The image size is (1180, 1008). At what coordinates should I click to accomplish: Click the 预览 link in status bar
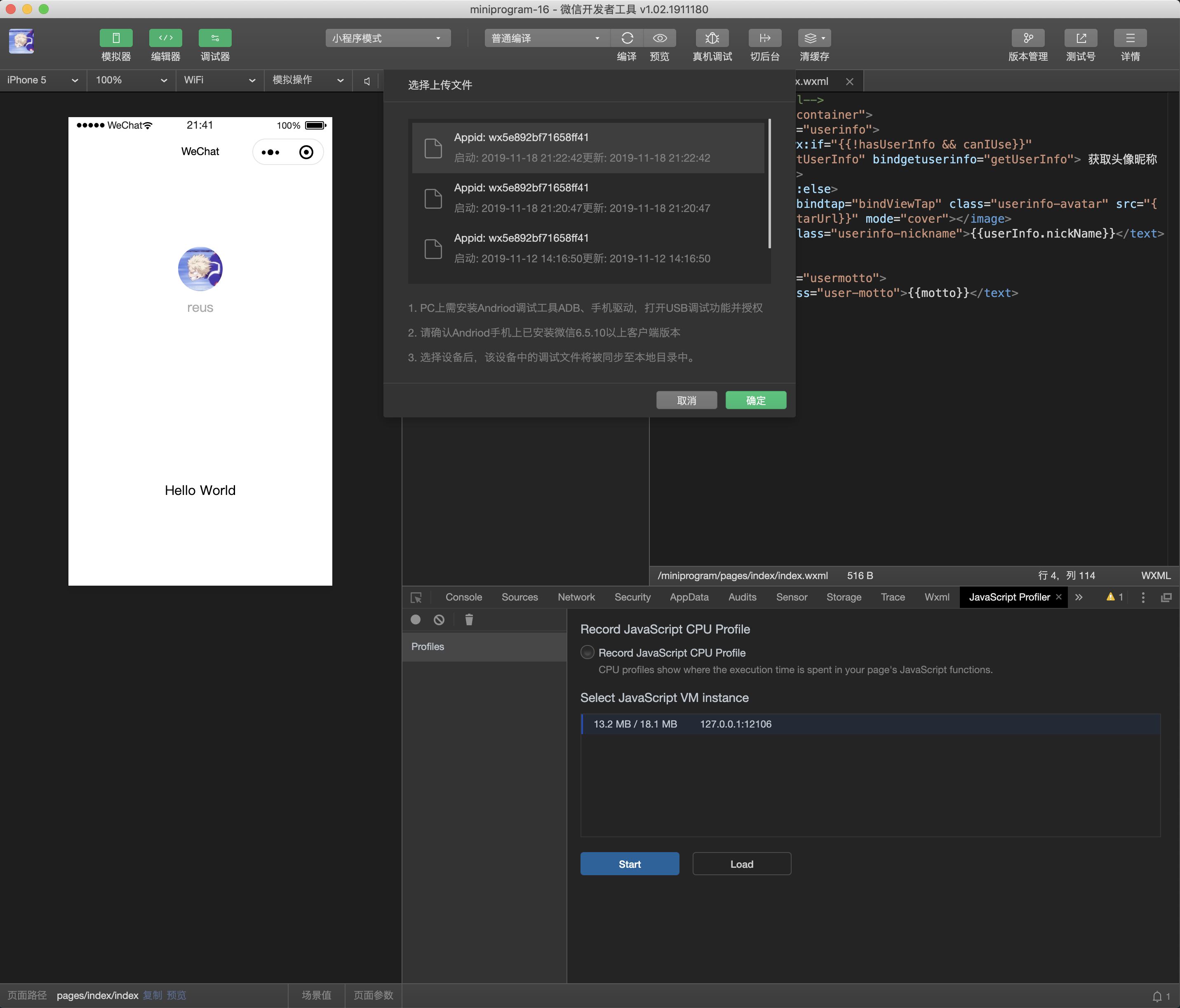pos(176,995)
